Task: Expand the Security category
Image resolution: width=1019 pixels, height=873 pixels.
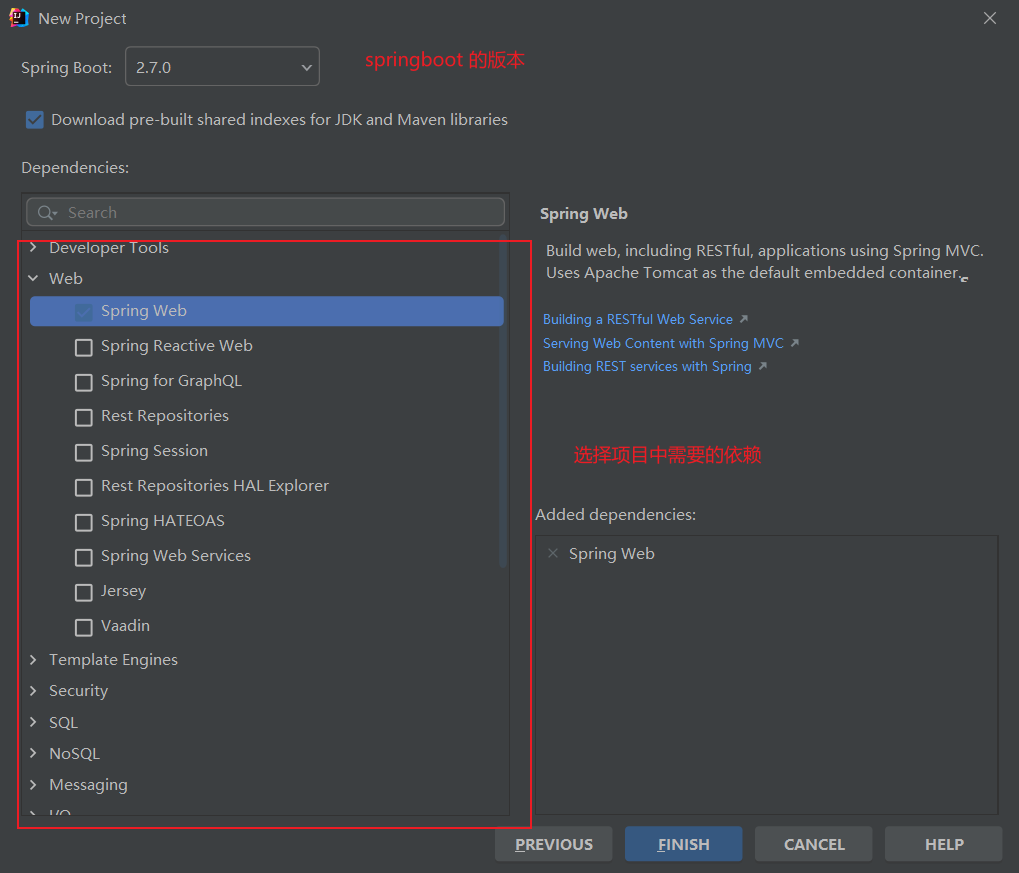Action: click(x=33, y=691)
